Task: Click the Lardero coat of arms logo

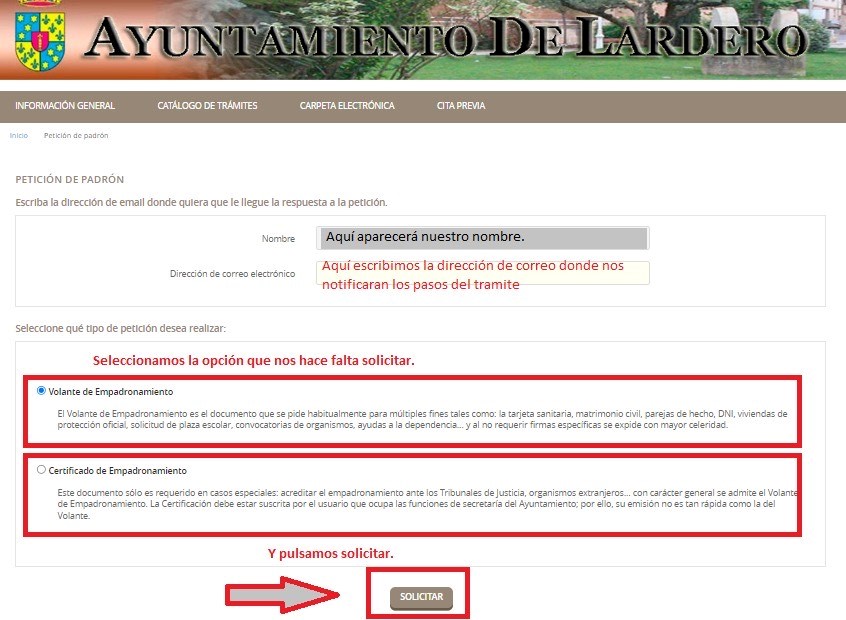Action: click(x=36, y=33)
